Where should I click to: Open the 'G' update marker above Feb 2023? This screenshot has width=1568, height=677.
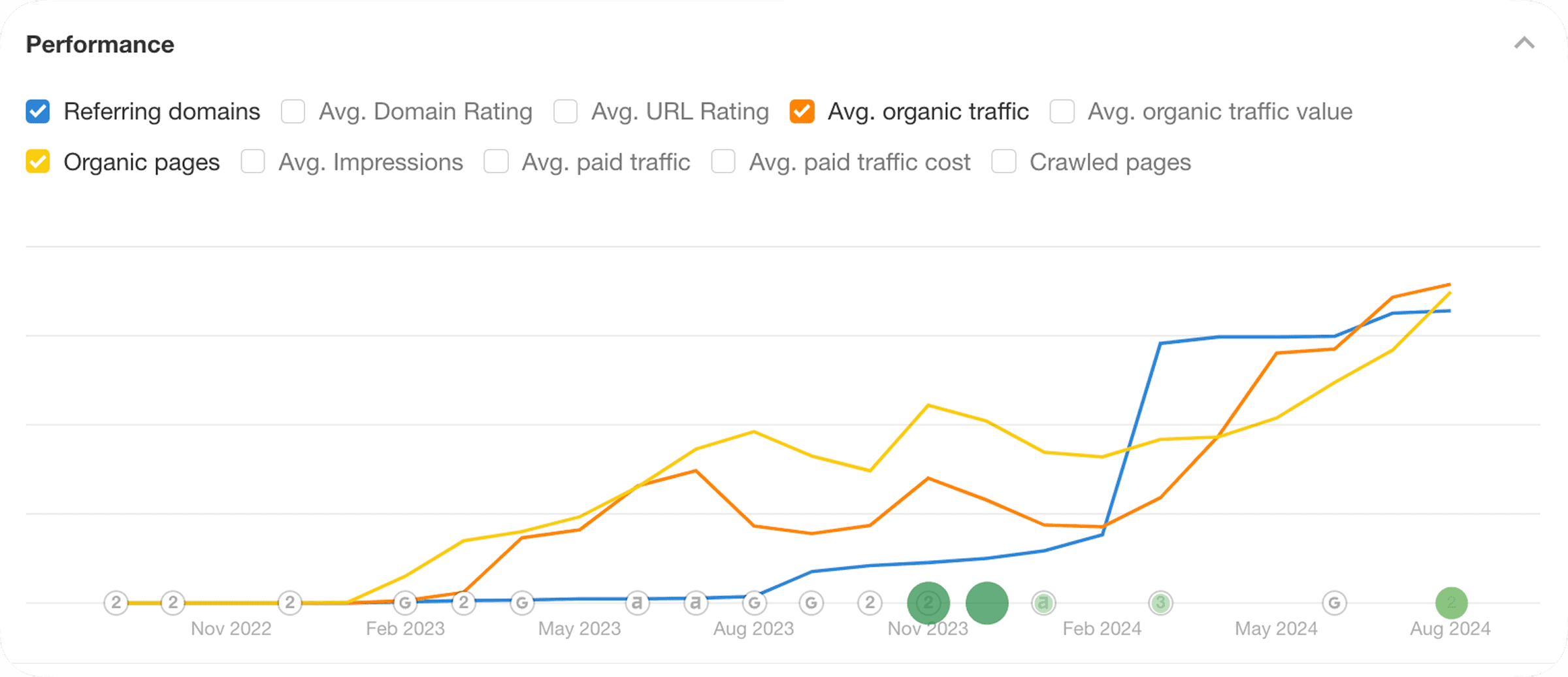(405, 603)
